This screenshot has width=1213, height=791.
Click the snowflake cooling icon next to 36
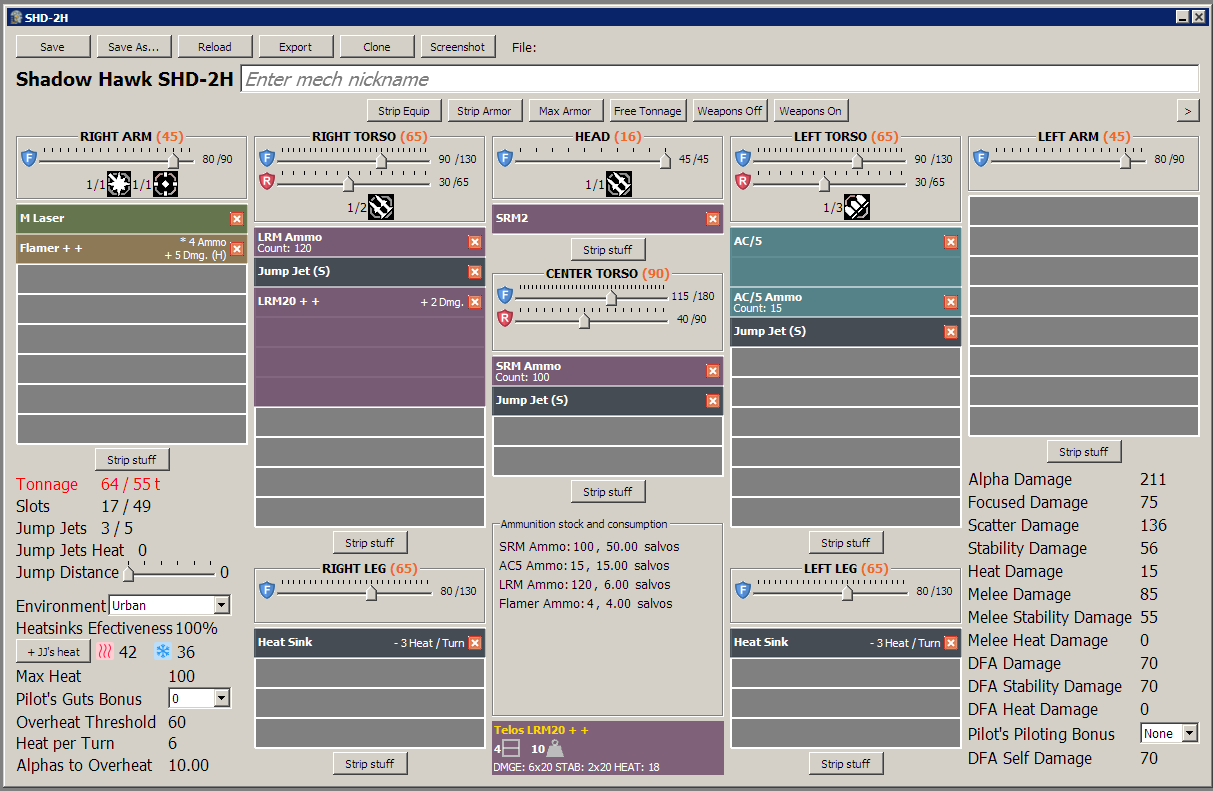(x=161, y=650)
